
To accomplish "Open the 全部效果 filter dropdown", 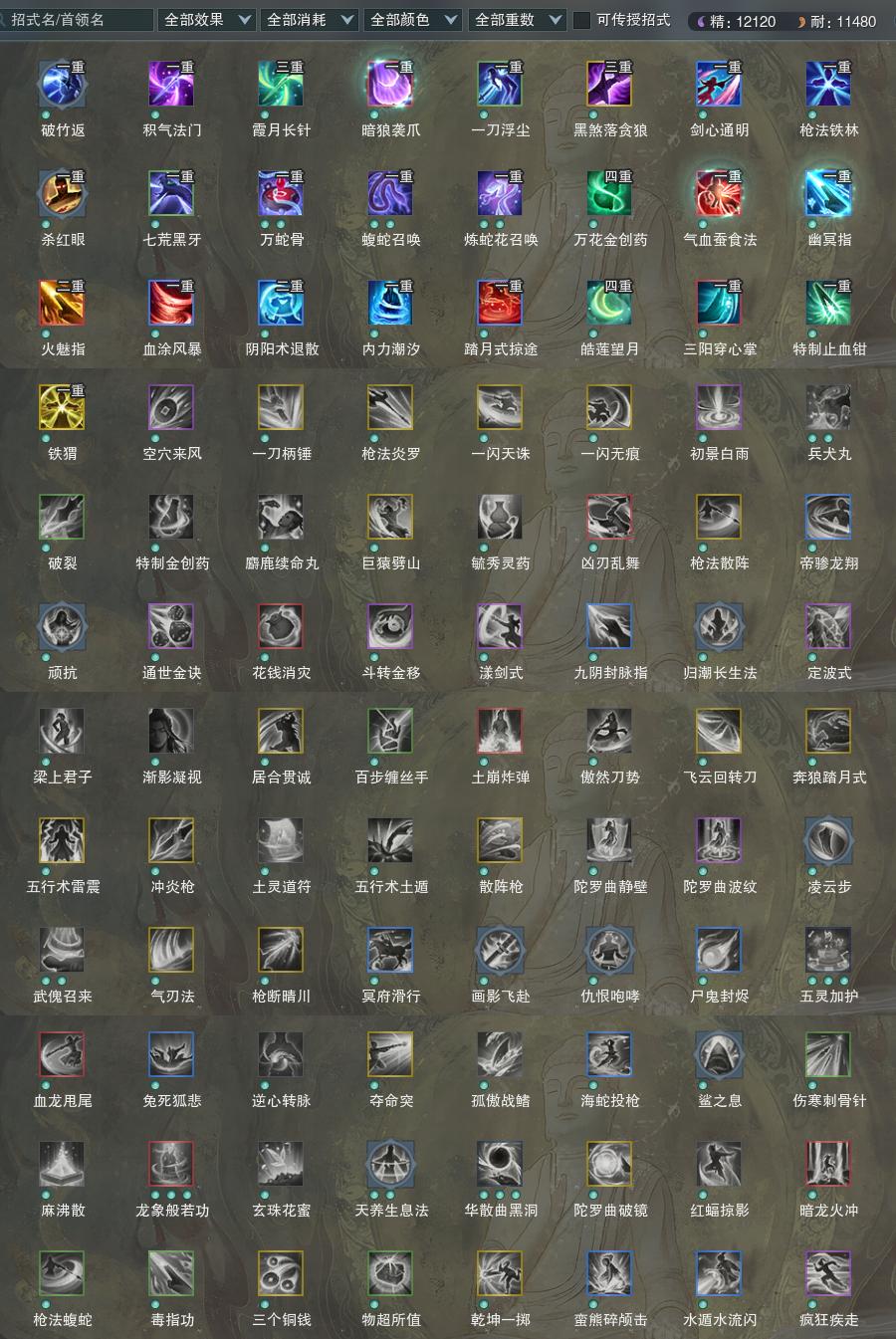I will (x=206, y=20).
